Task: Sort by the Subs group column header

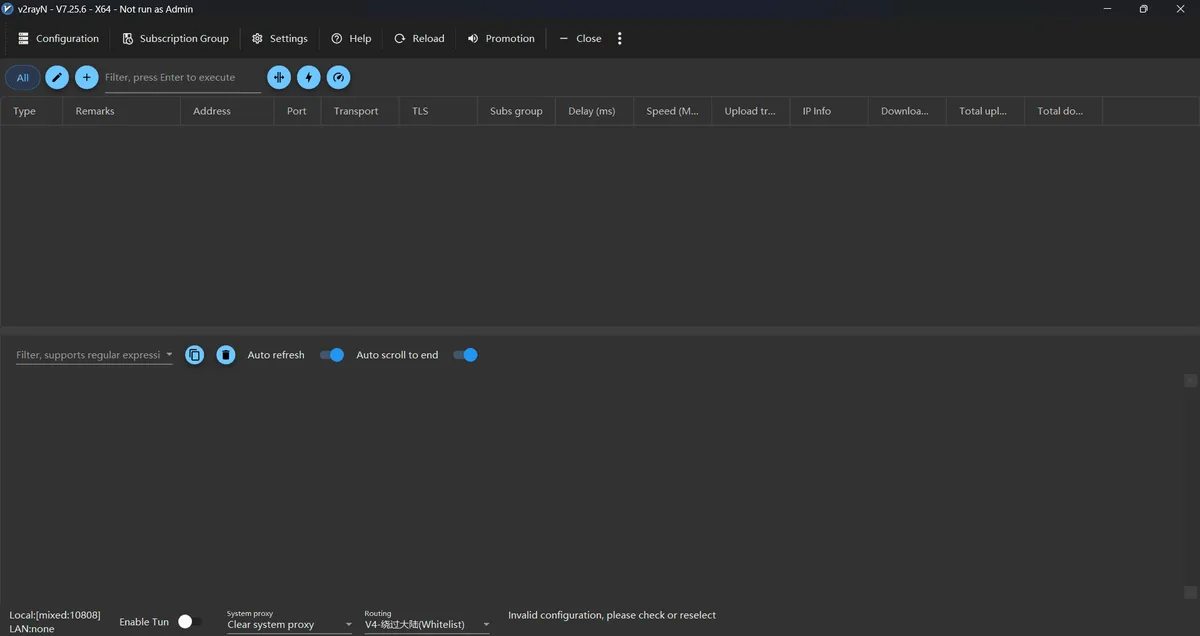Action: pyautogui.click(x=516, y=111)
